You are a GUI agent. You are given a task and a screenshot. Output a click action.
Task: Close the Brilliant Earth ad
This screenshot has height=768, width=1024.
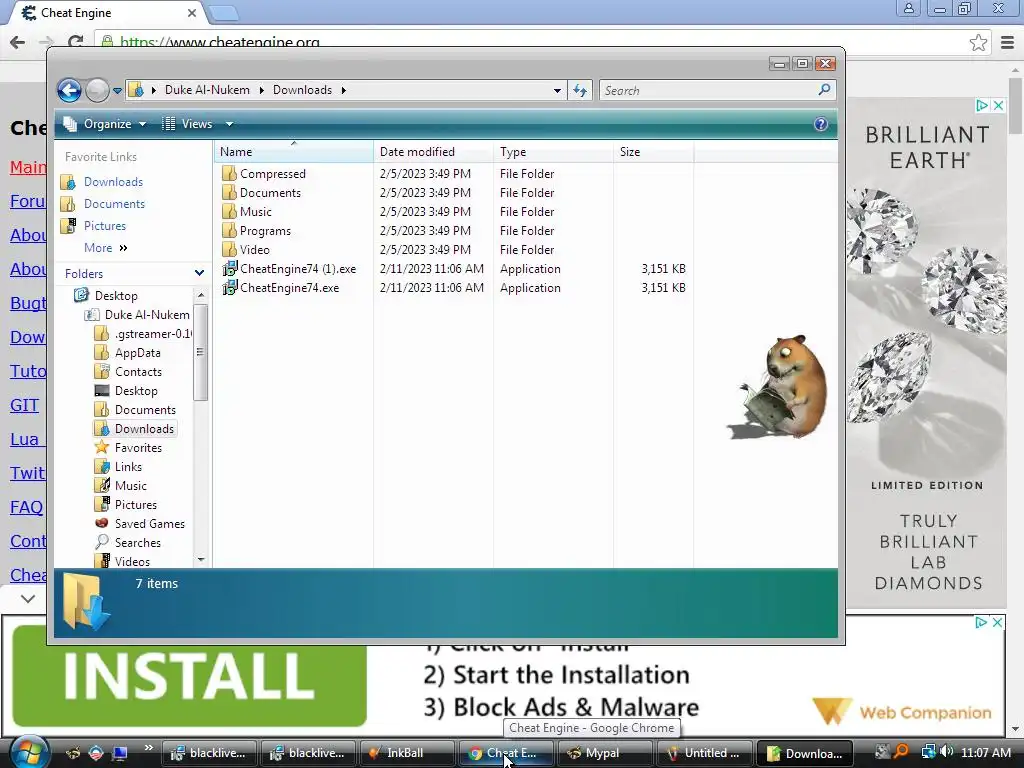pos(998,105)
